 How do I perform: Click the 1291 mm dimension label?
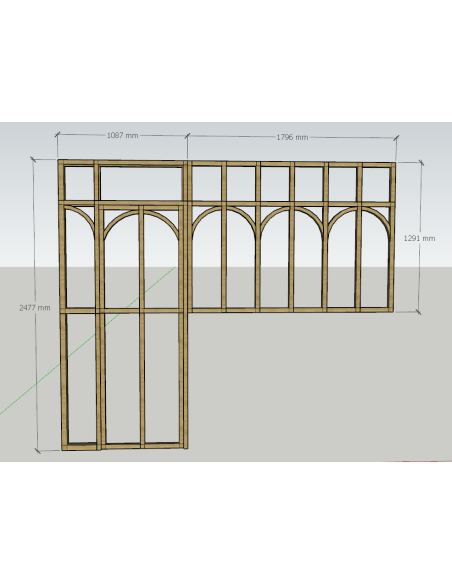(x=419, y=238)
